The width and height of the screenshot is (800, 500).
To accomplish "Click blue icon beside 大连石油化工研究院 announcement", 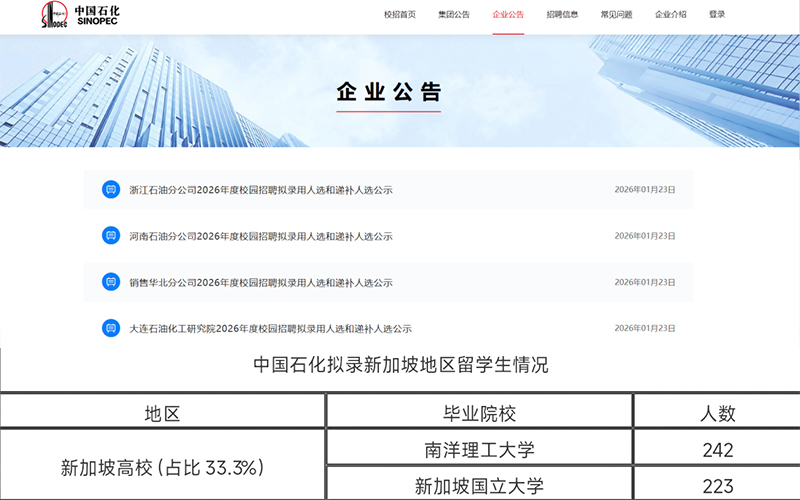I will tap(111, 328).
